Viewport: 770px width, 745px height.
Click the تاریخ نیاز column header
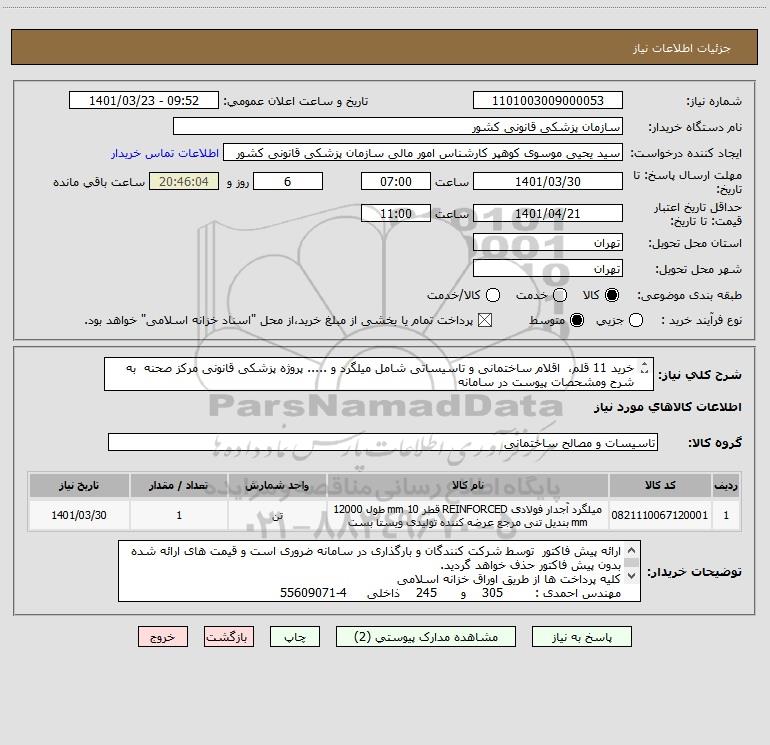click(x=79, y=486)
